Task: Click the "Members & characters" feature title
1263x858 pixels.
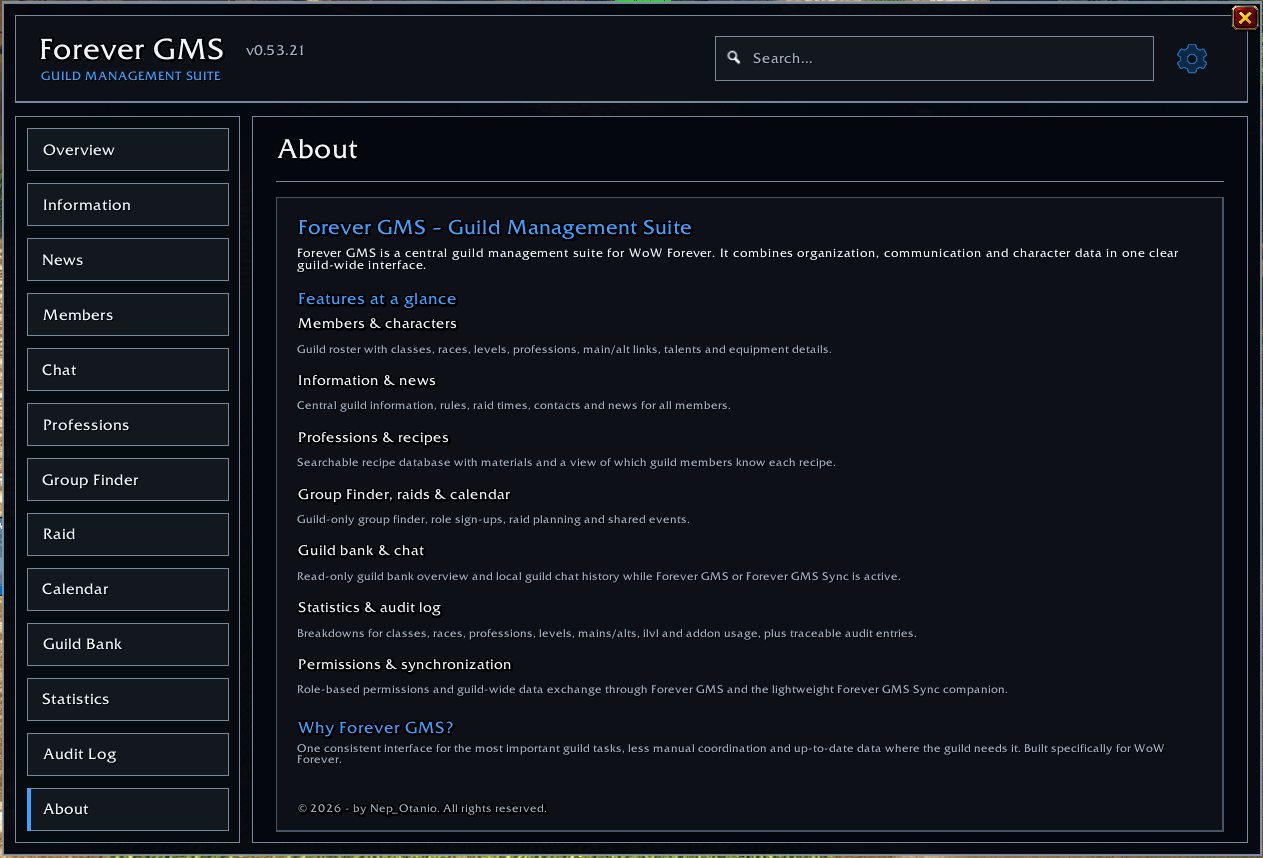Action: 377,323
